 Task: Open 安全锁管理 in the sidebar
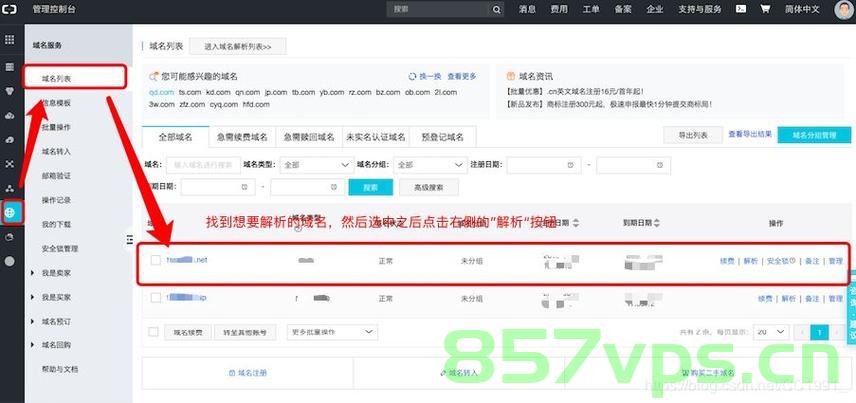click(60, 248)
